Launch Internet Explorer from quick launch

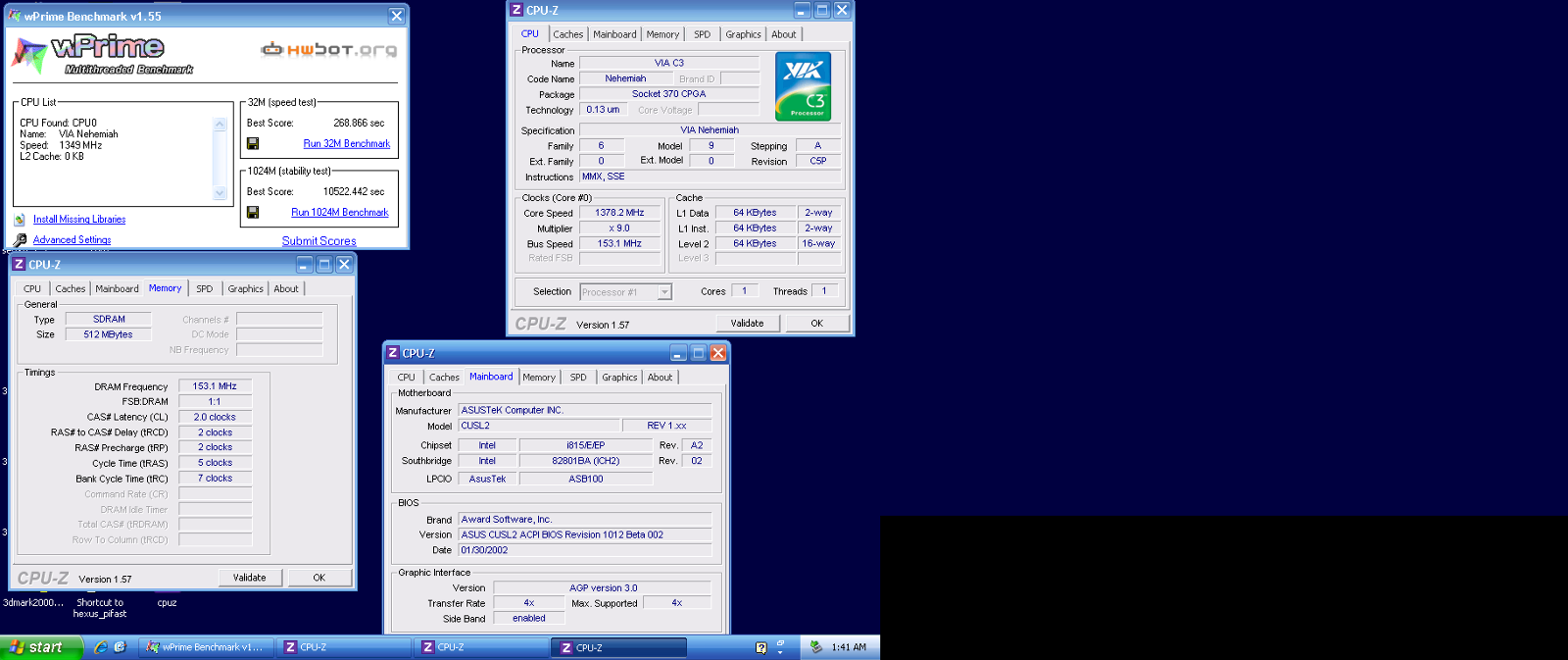tap(100, 647)
